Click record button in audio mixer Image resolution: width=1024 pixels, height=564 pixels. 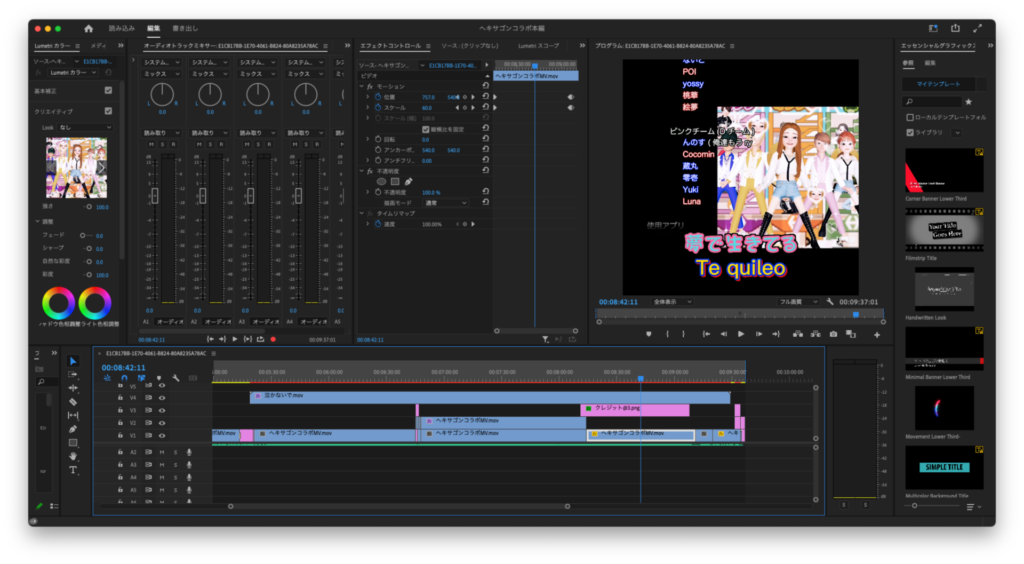pos(273,339)
